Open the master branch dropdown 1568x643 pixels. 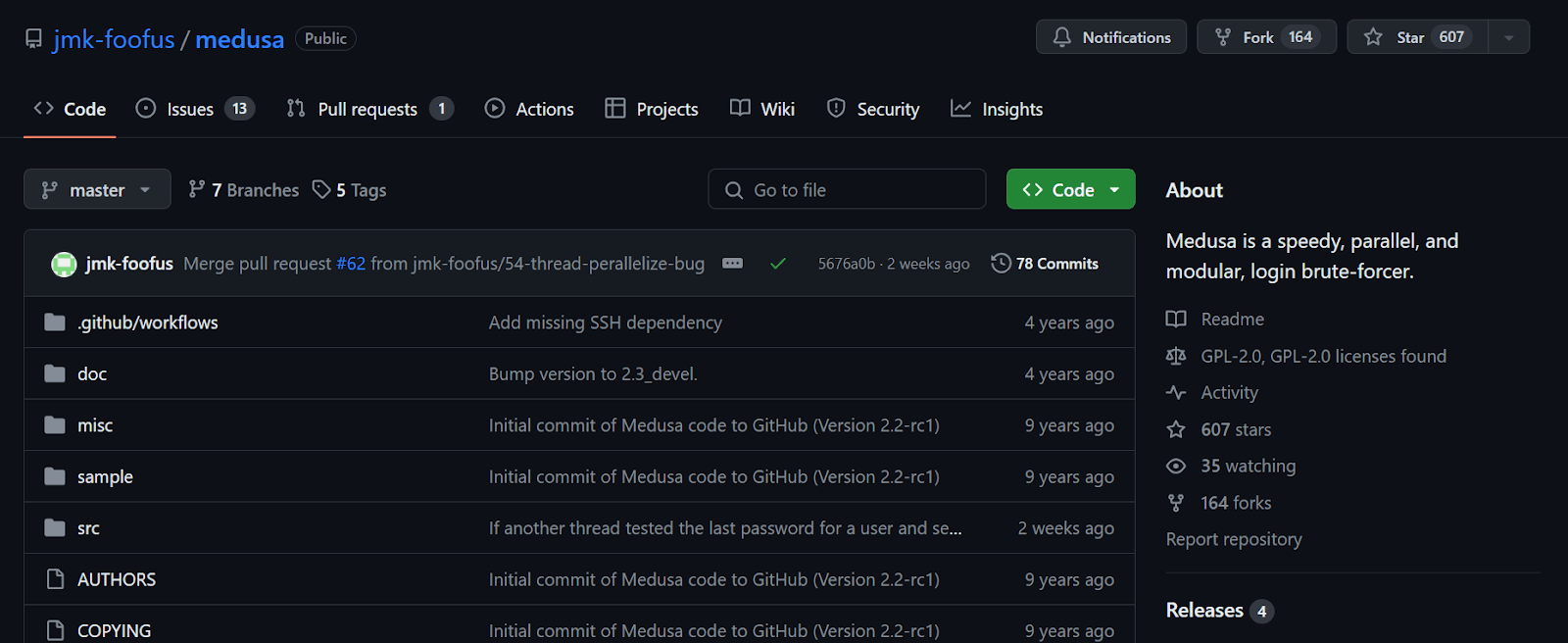click(x=97, y=189)
